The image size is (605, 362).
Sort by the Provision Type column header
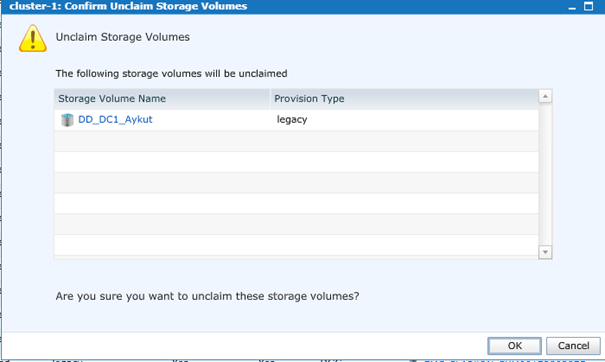click(404, 99)
